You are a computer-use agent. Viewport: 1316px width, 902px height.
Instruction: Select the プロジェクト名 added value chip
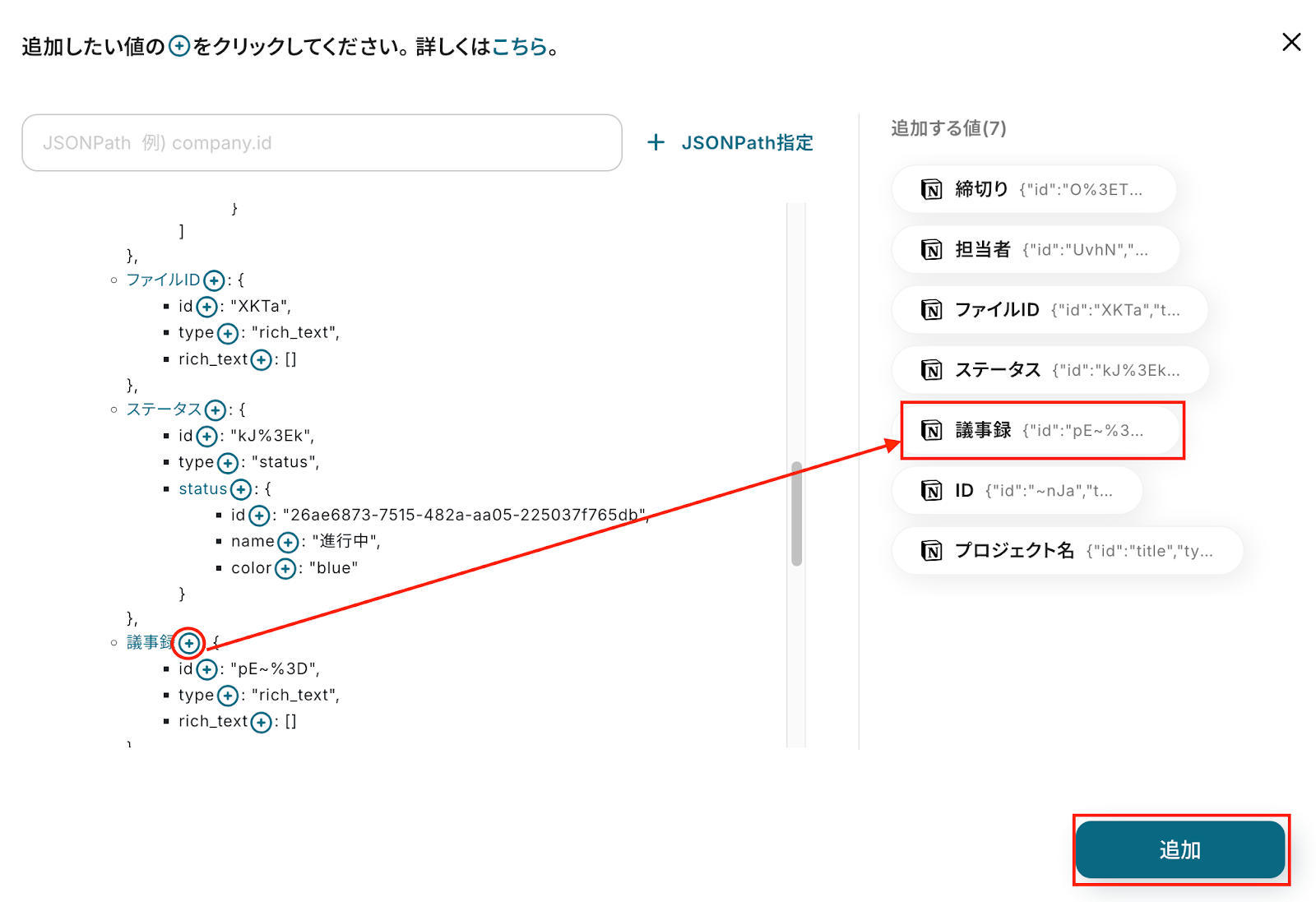coord(1068,550)
